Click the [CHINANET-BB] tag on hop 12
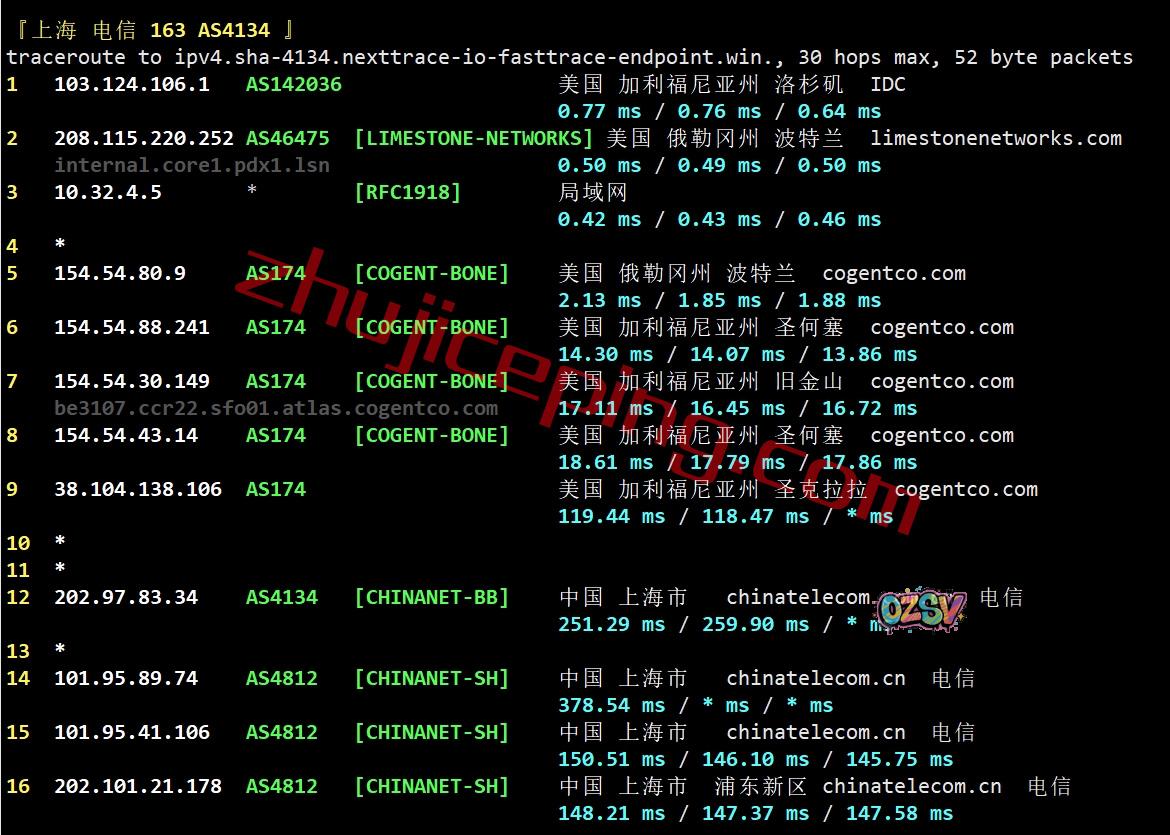 (431, 597)
